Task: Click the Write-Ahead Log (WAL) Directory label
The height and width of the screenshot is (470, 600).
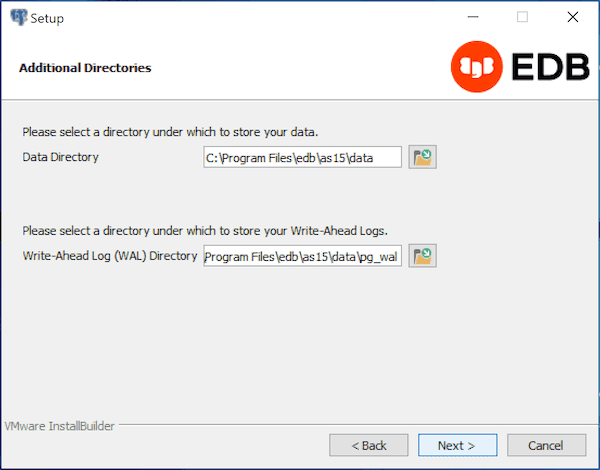Action: [x=110, y=256]
